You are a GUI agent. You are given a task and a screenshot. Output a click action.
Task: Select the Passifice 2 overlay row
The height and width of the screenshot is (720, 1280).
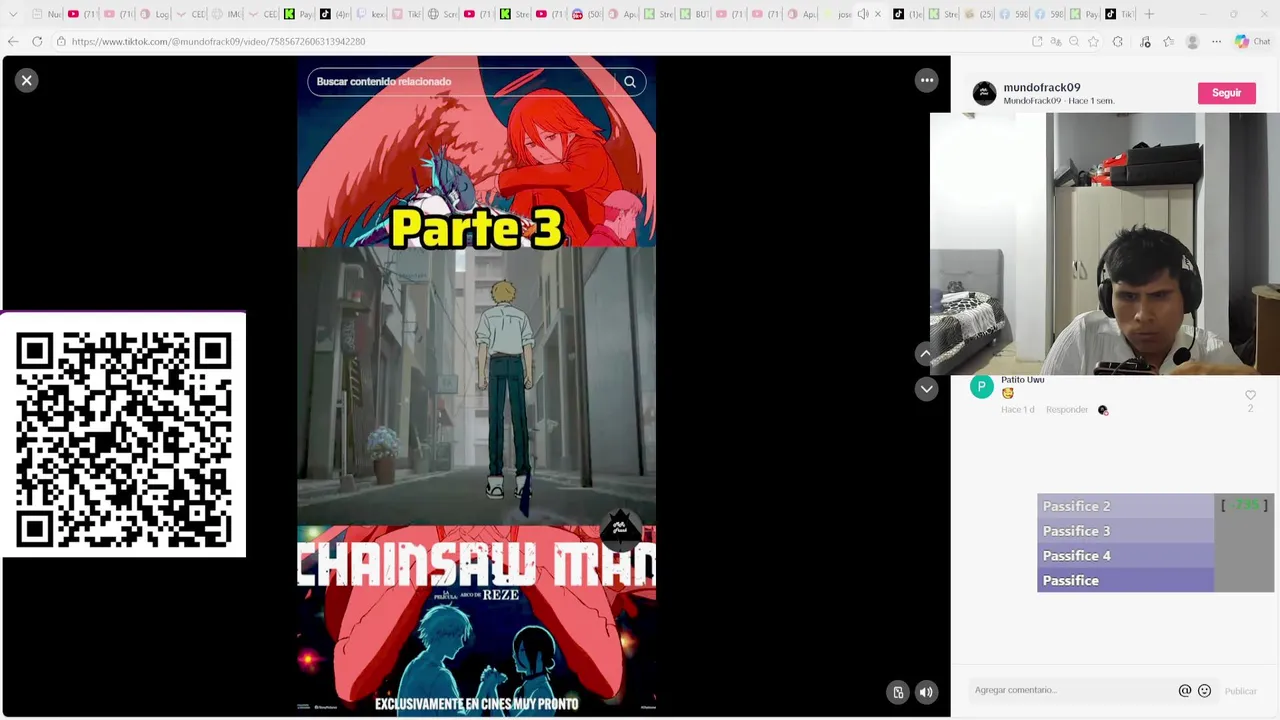pos(1125,506)
